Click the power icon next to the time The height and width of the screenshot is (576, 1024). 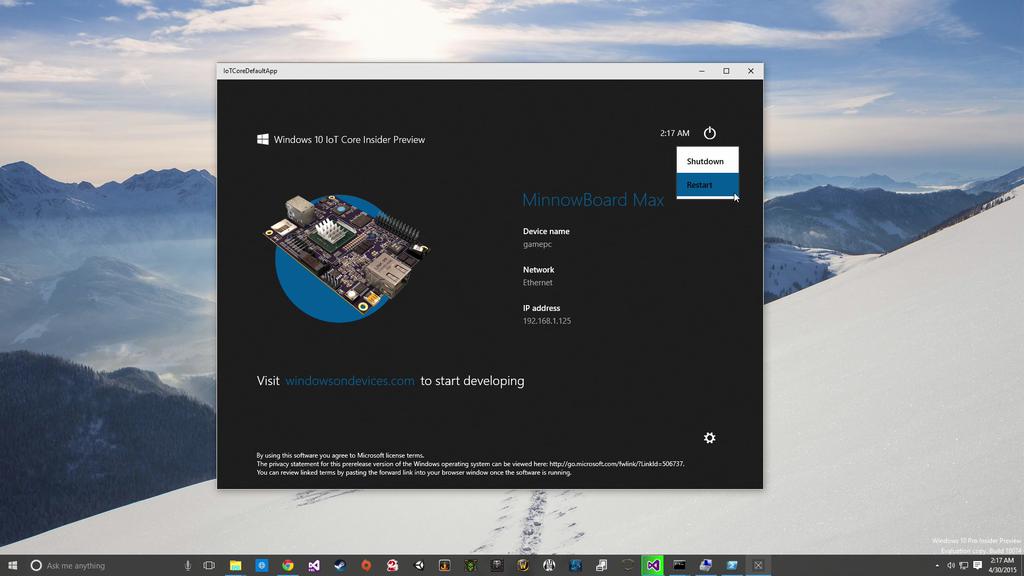pyautogui.click(x=709, y=133)
